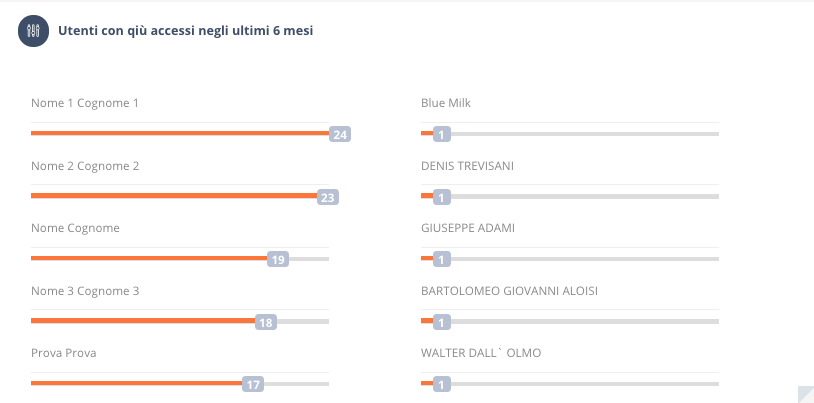
Task: Click the 17 badge on Prova Prova bar
Action: (x=253, y=385)
